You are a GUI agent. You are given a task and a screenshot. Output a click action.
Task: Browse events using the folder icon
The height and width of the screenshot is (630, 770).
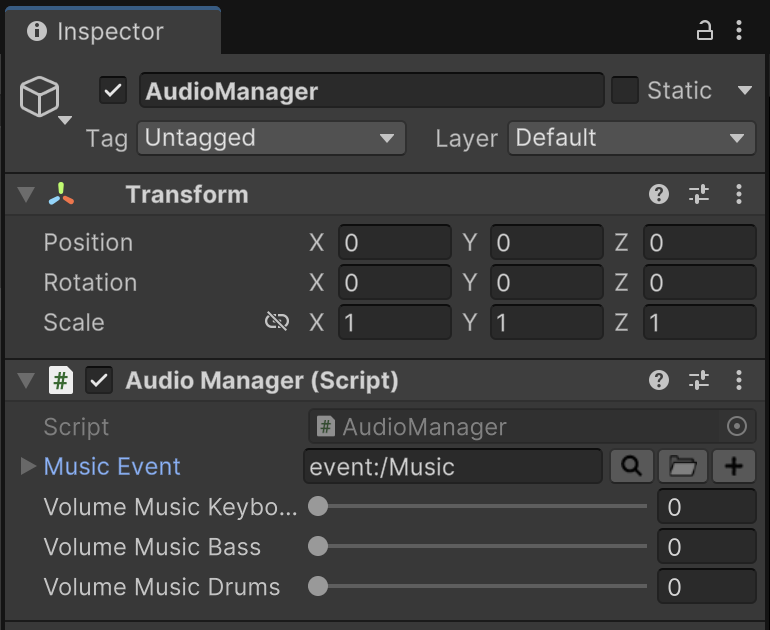tap(682, 466)
